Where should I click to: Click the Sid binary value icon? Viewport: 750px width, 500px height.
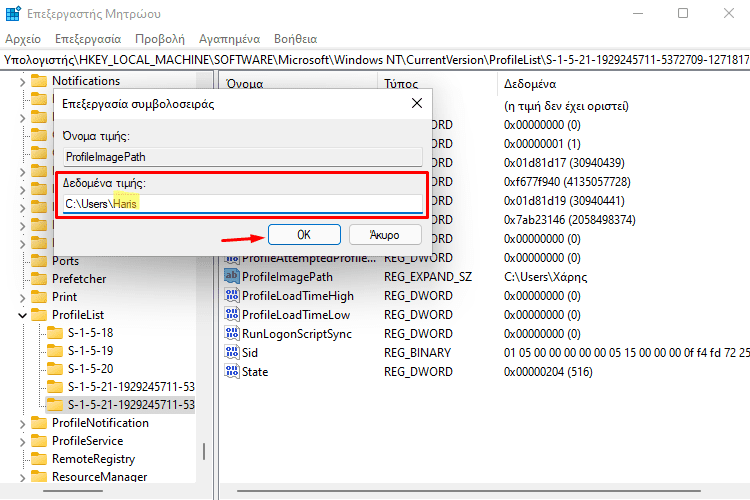click(x=232, y=353)
